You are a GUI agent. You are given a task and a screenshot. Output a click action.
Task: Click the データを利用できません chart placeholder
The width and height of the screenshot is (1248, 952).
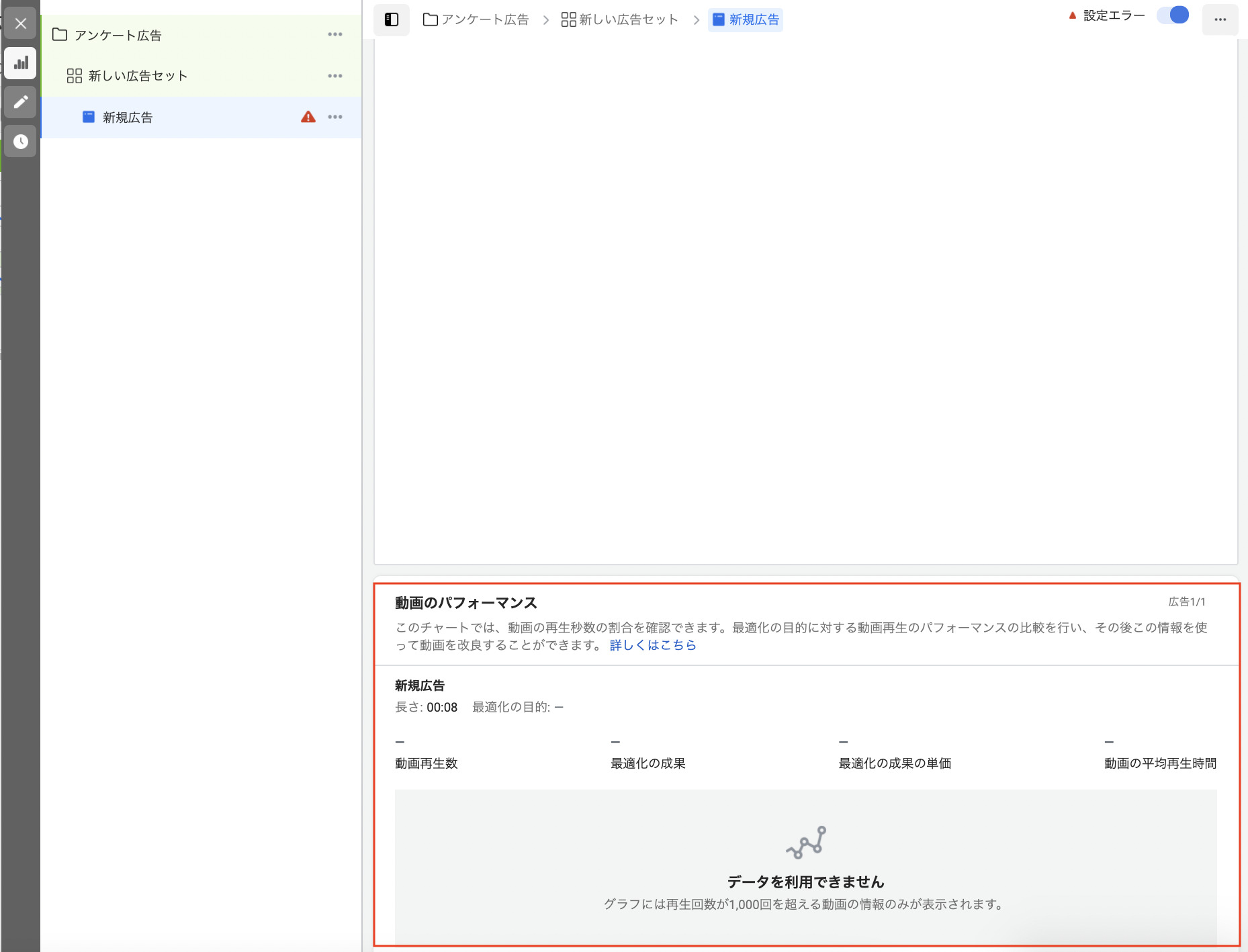pos(804,882)
